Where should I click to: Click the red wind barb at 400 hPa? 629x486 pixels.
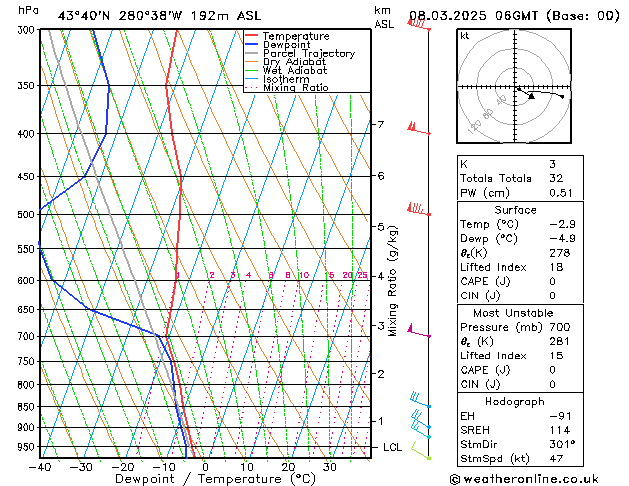tap(419, 129)
